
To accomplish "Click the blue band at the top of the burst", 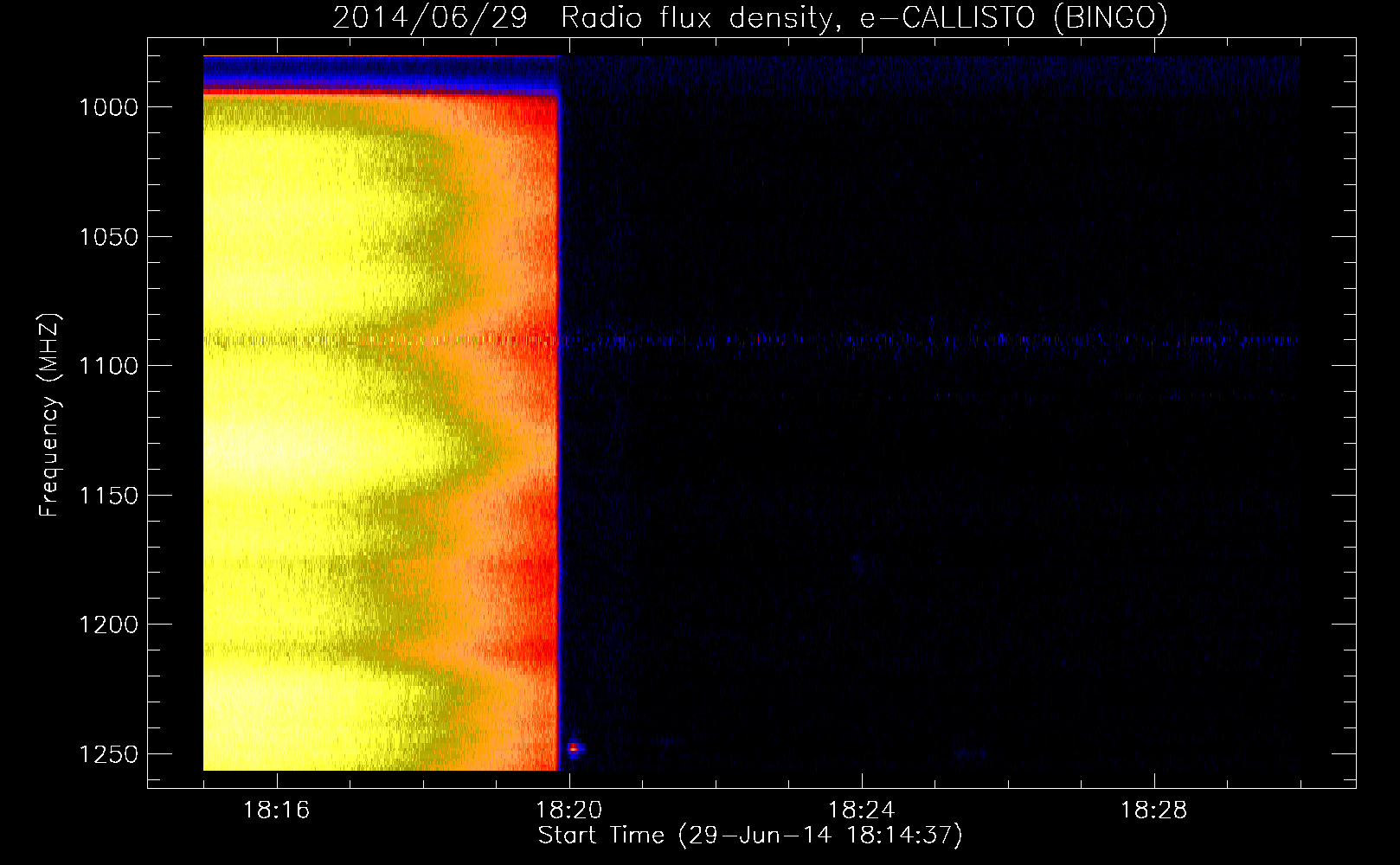I will pyautogui.click(x=382, y=73).
